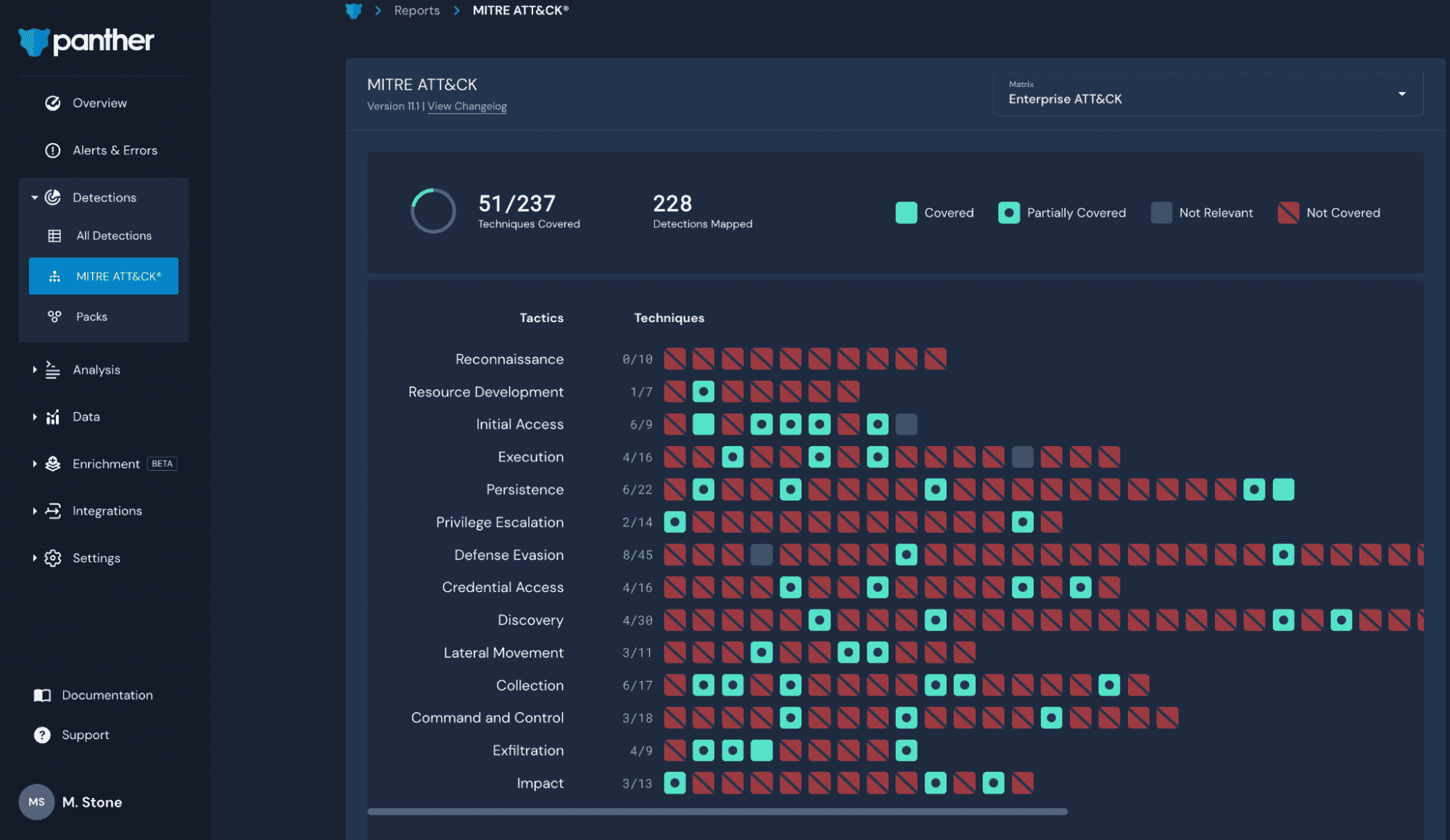Image resolution: width=1450 pixels, height=840 pixels.
Task: Expand the Analysis menu arrow
Action: (x=34, y=370)
